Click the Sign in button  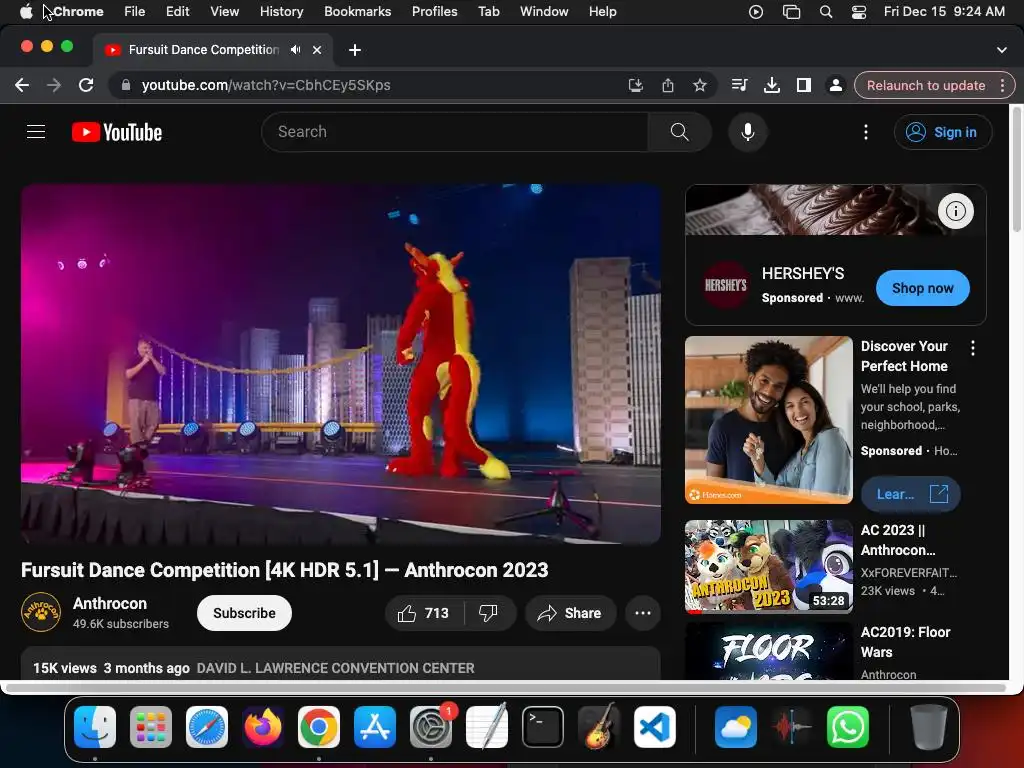[x=942, y=132]
